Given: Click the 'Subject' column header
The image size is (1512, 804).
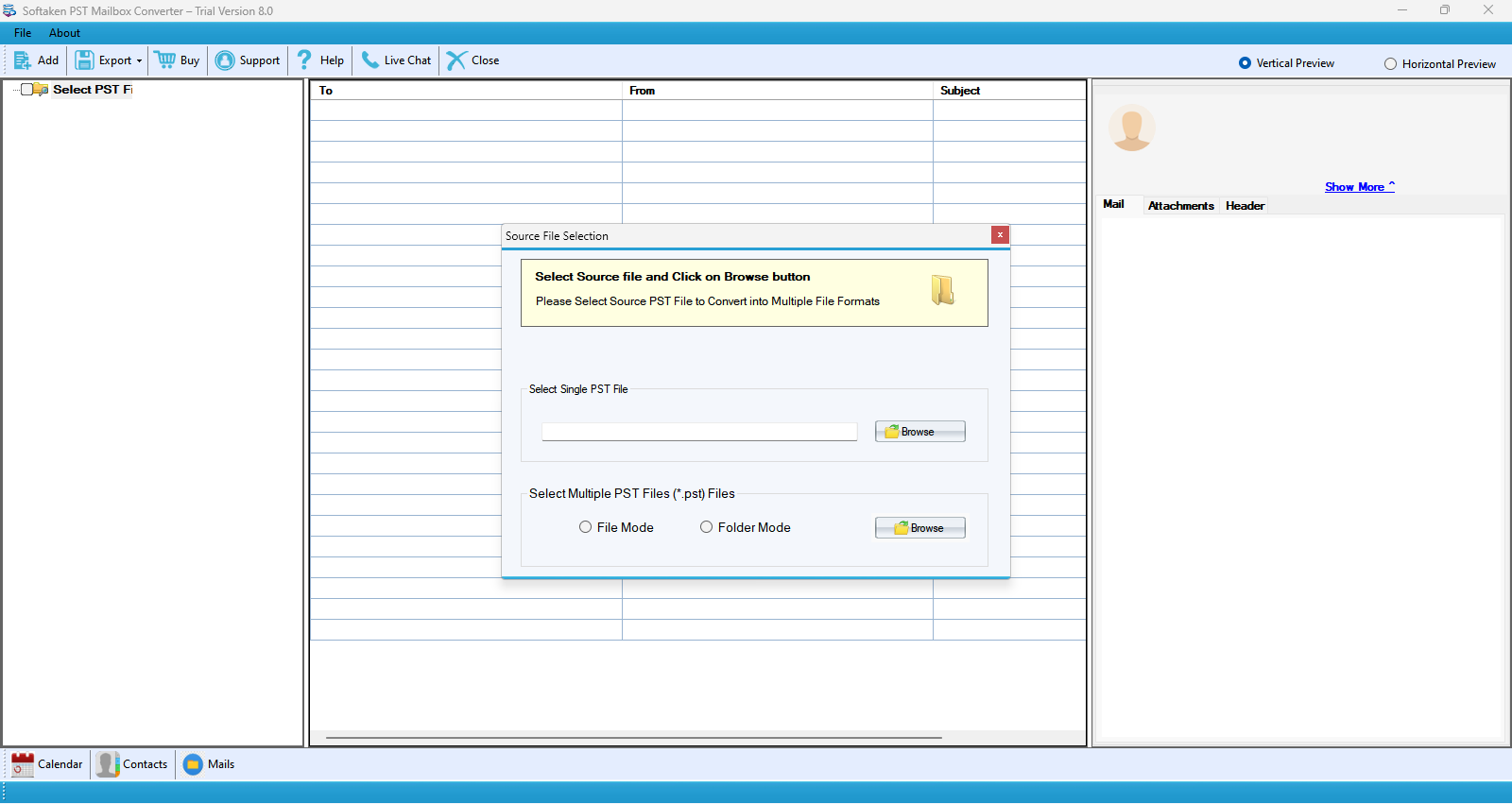Looking at the screenshot, I should click(1009, 91).
